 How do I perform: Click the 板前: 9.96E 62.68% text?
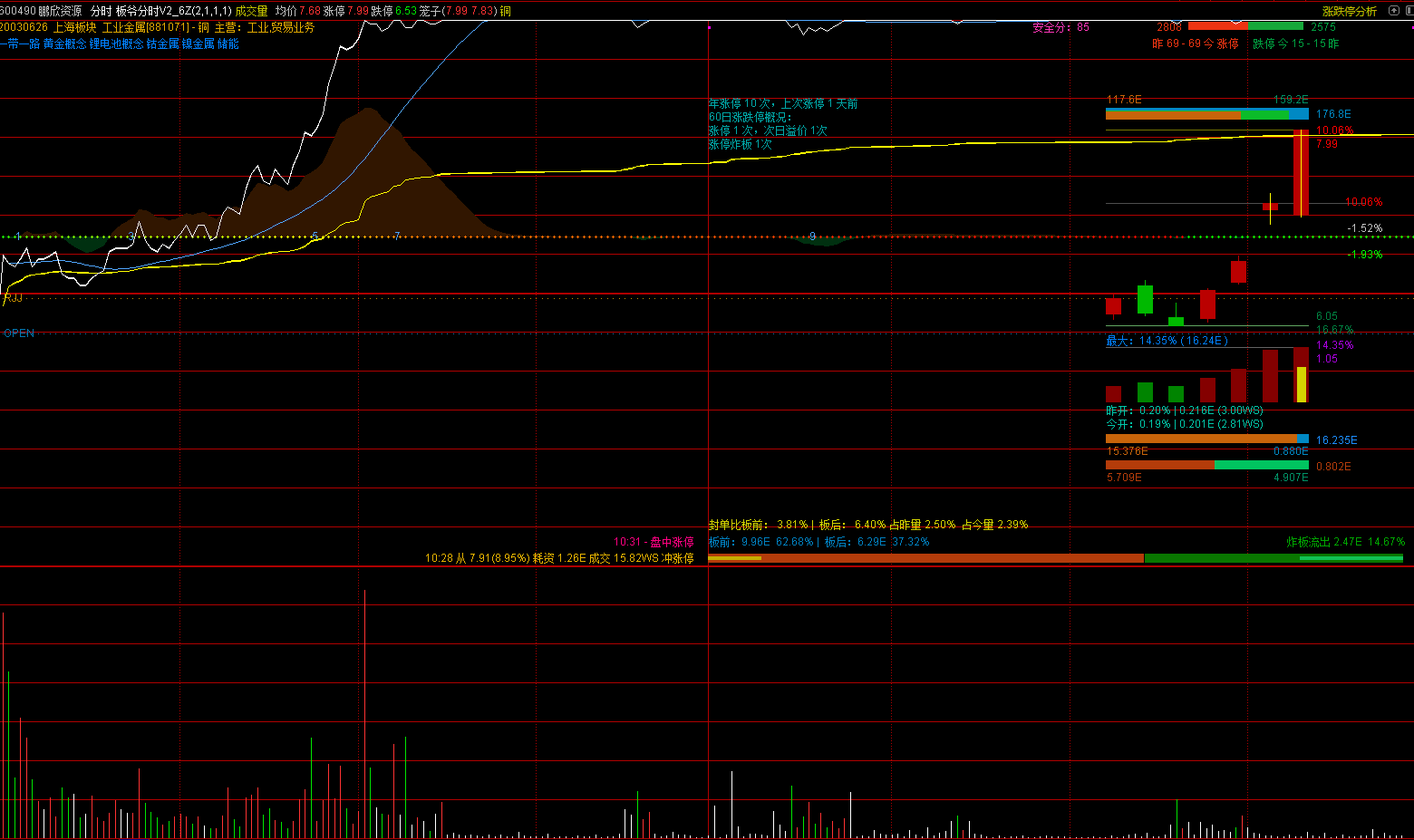(760, 542)
